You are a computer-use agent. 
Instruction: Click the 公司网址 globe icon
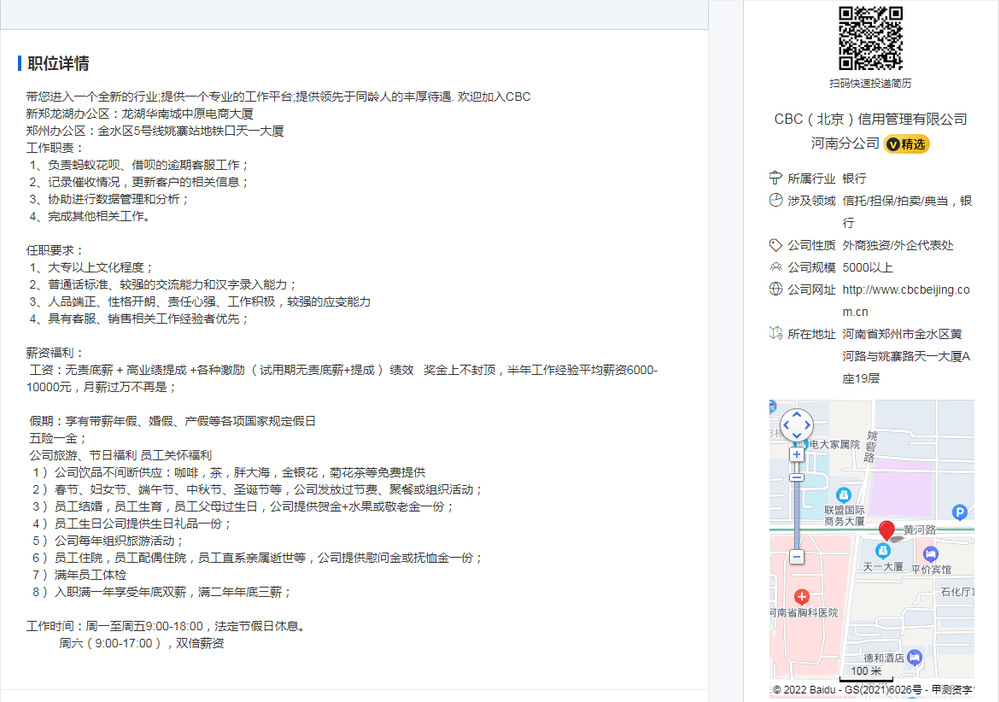[x=775, y=290]
